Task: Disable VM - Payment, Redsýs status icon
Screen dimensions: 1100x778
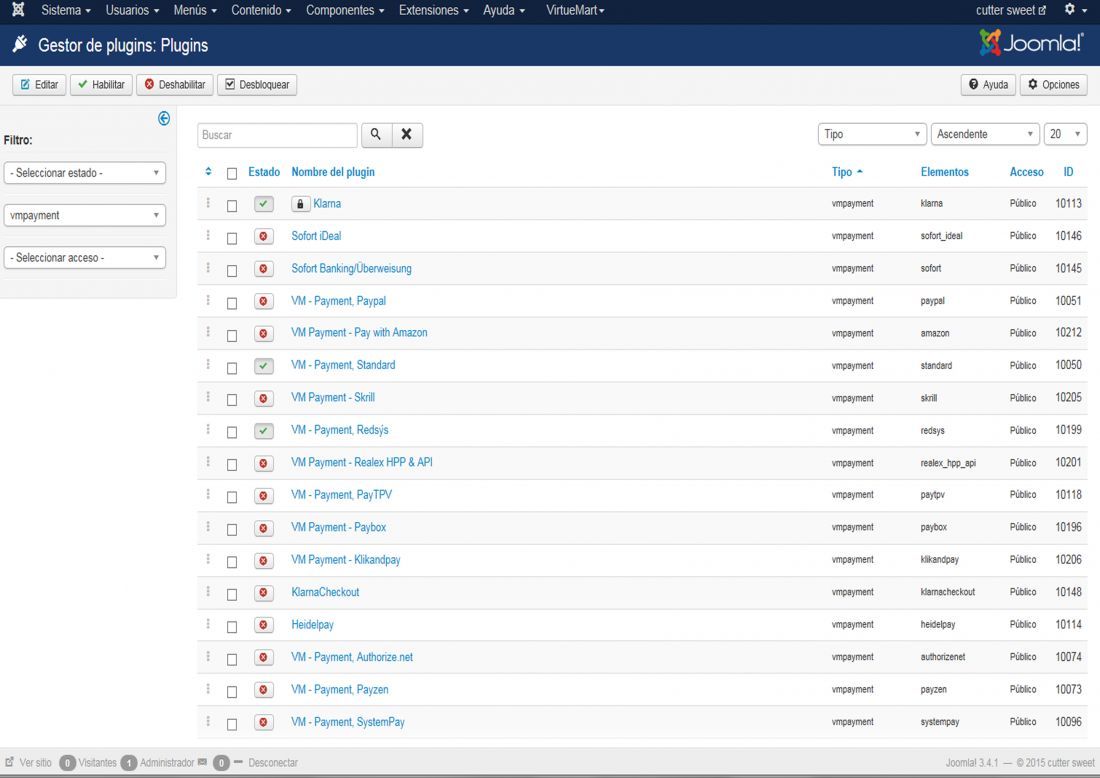Action: click(x=264, y=430)
